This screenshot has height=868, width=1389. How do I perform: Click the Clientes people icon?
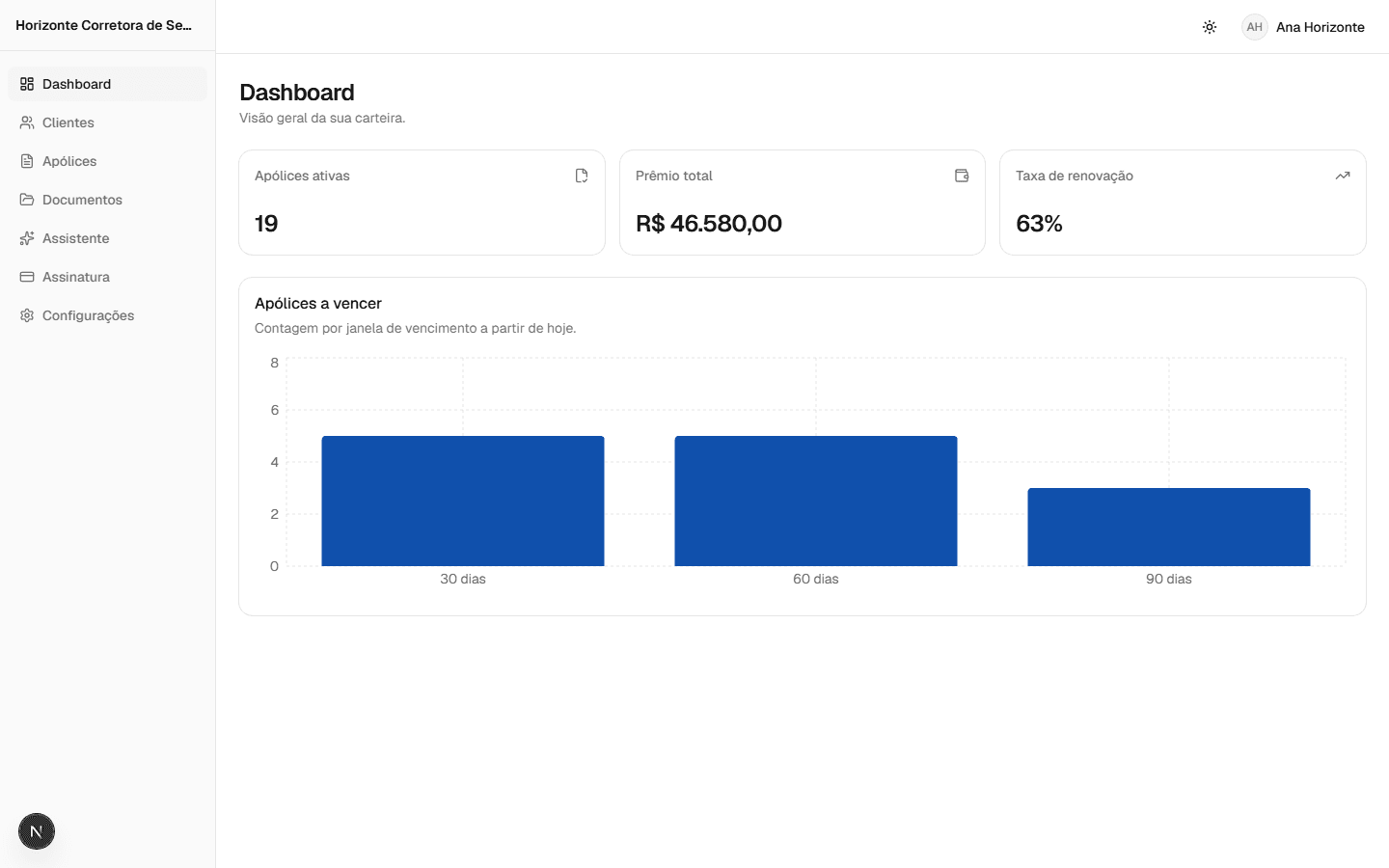27,122
